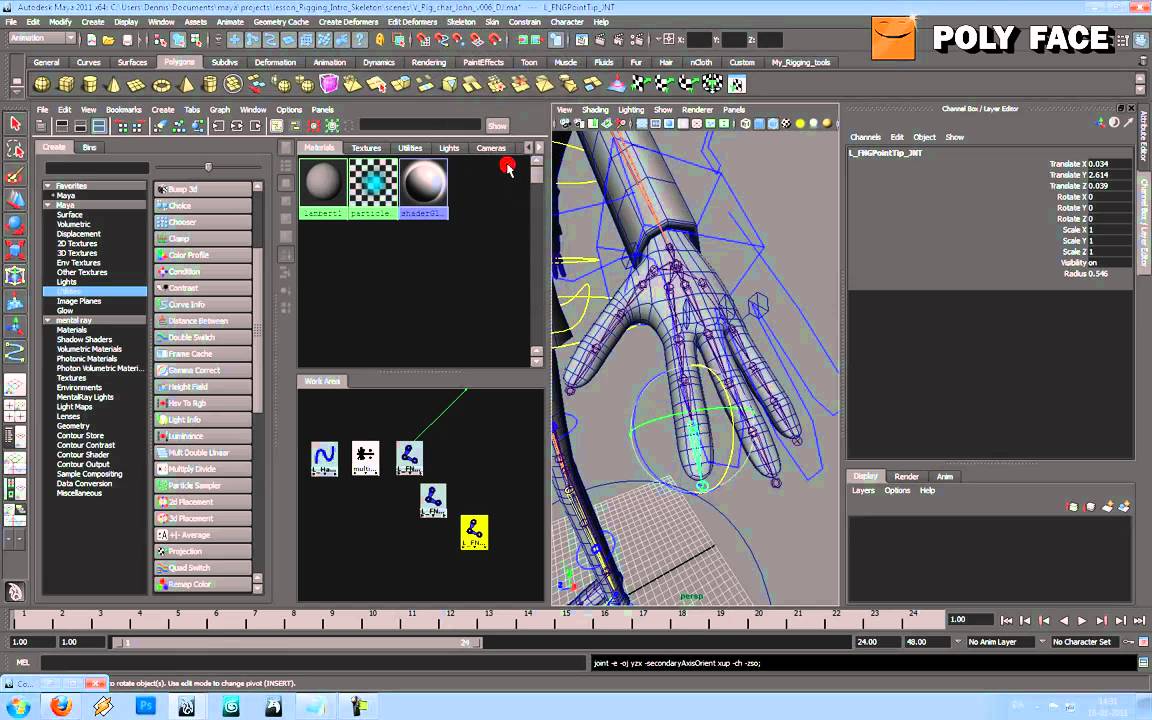Create a Condition utility node
1152x720 pixels.
[x=203, y=271]
